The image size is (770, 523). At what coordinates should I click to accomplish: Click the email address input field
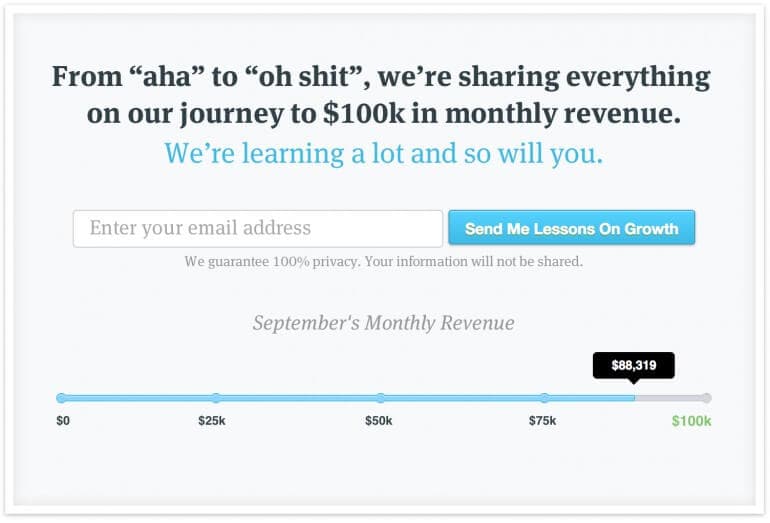tap(258, 228)
